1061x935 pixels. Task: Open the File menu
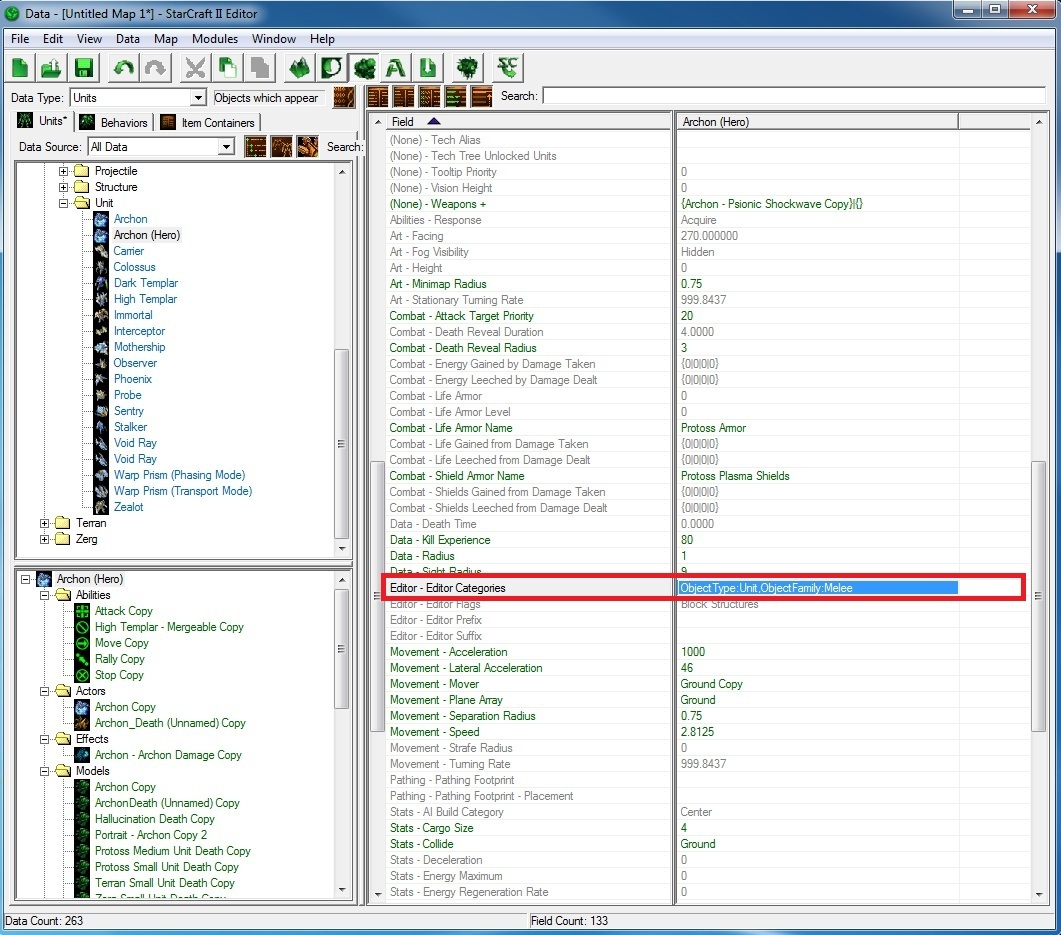pos(20,39)
